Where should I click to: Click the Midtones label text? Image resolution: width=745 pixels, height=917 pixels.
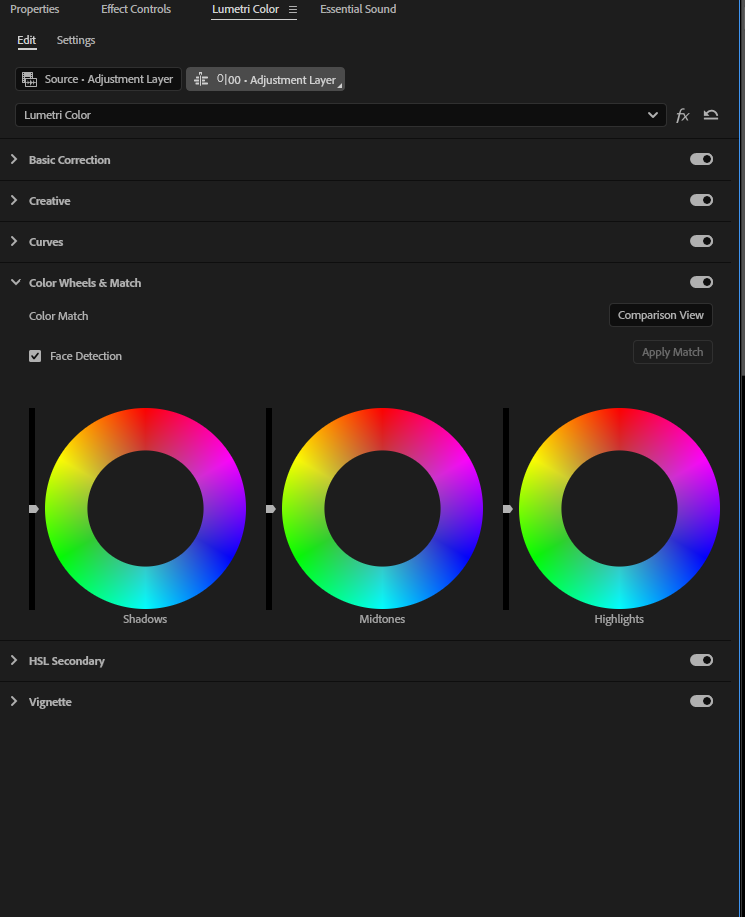382,619
